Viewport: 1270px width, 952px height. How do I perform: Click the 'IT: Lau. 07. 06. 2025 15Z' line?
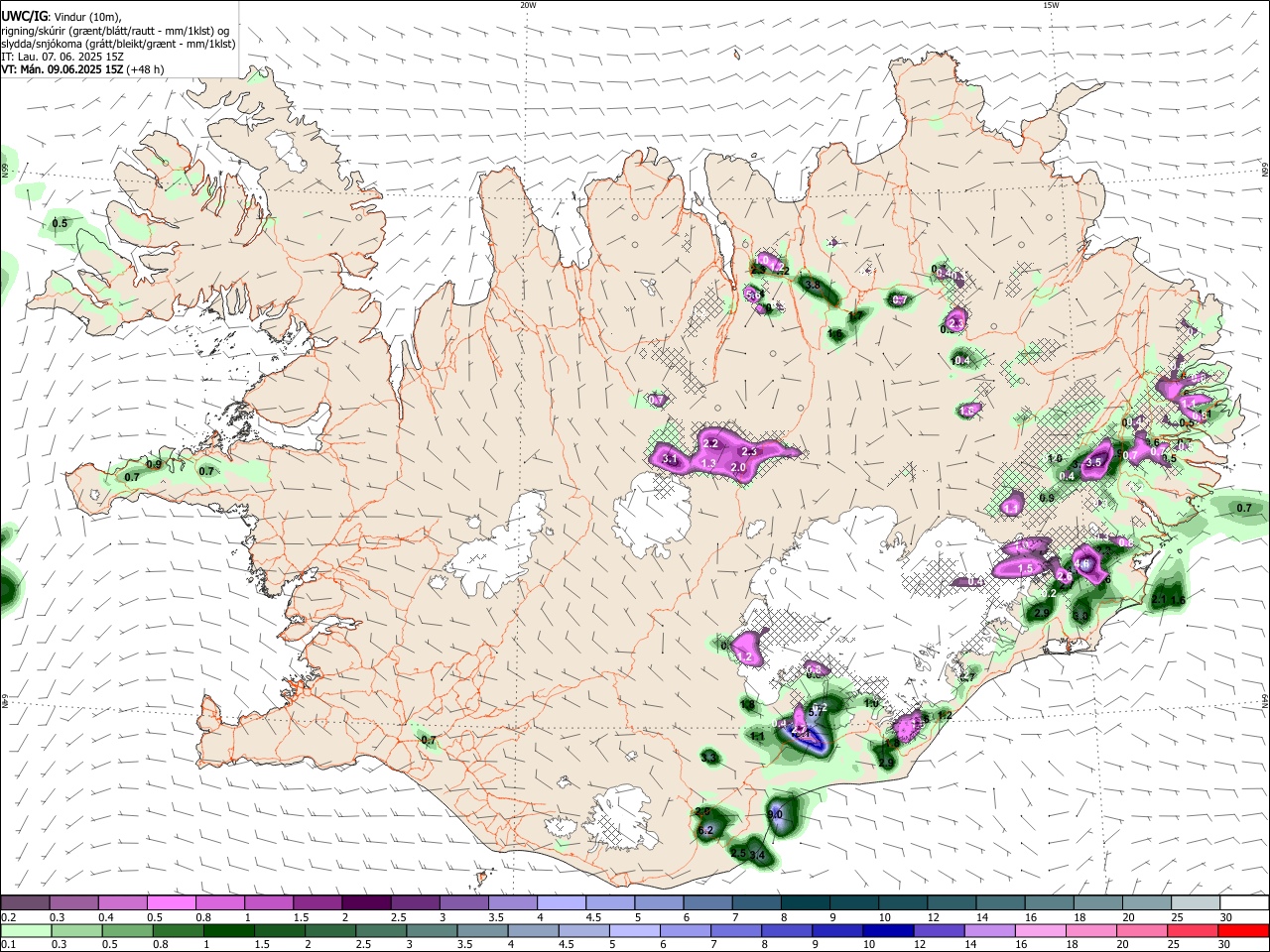[x=63, y=57]
